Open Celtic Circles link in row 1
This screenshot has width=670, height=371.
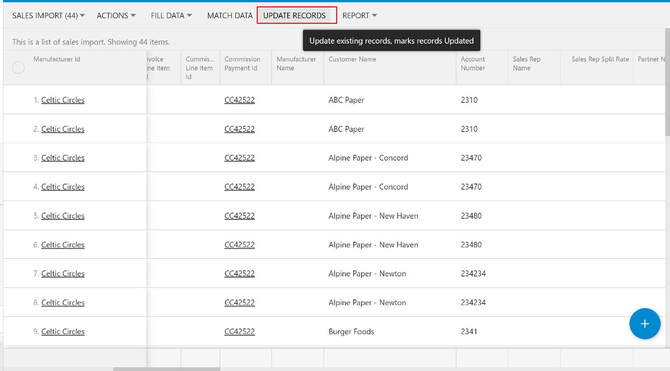62,100
